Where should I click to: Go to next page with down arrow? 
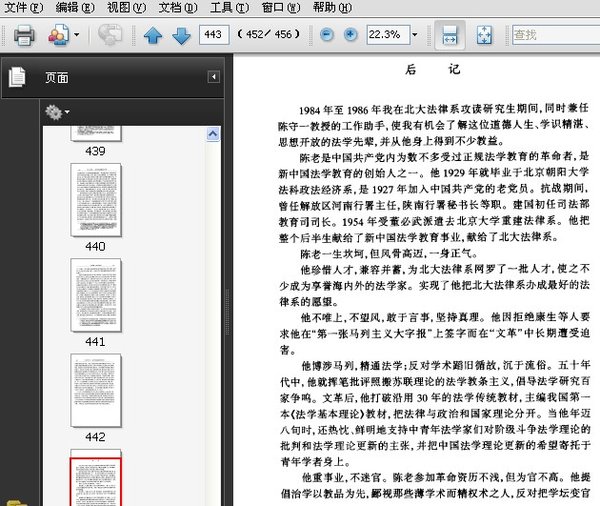[x=181, y=36]
